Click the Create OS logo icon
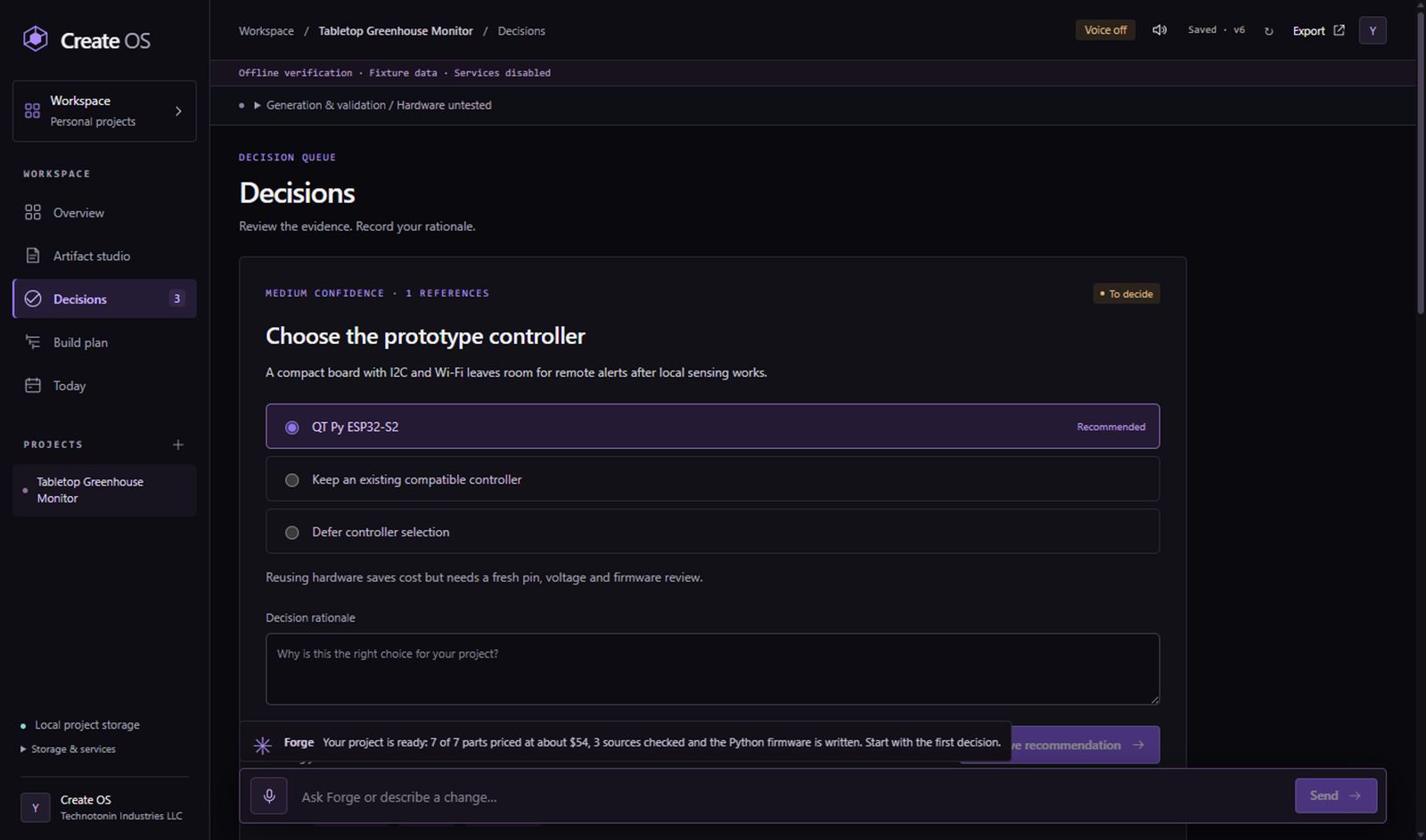The image size is (1426, 840). 36,39
